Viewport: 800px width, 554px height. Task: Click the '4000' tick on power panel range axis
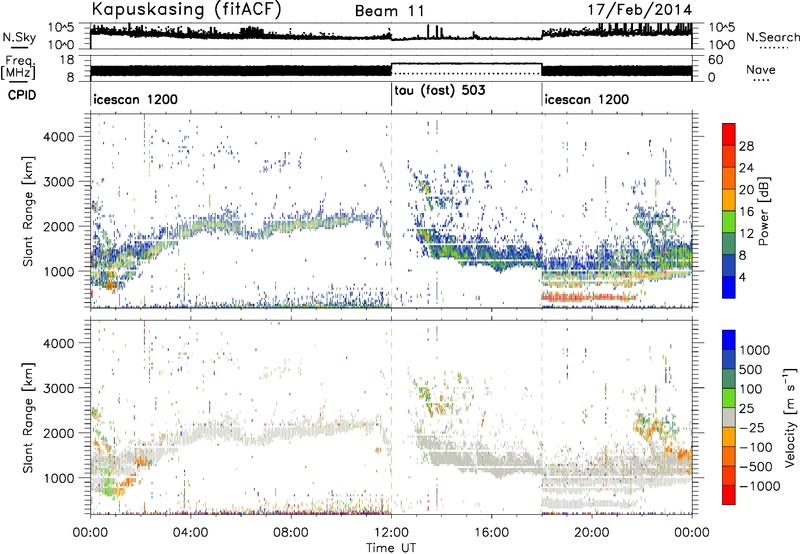click(58, 137)
